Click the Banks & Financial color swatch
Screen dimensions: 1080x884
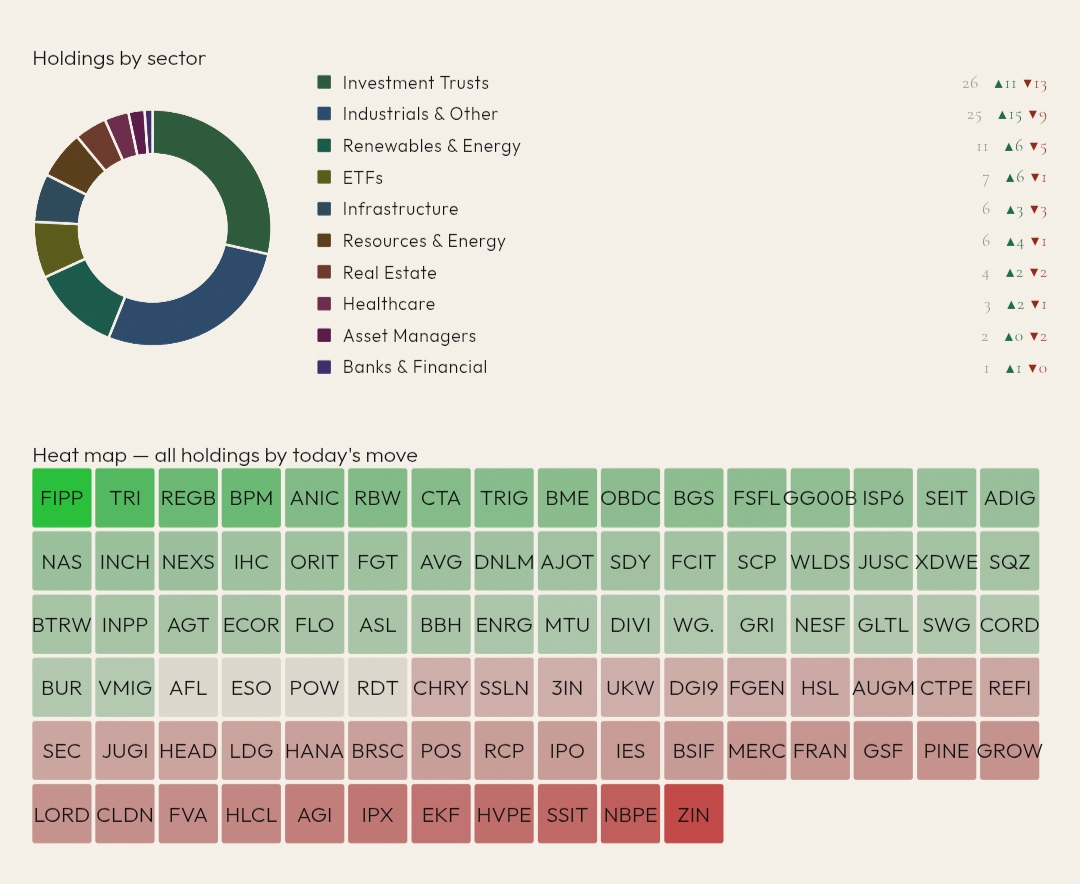324,367
